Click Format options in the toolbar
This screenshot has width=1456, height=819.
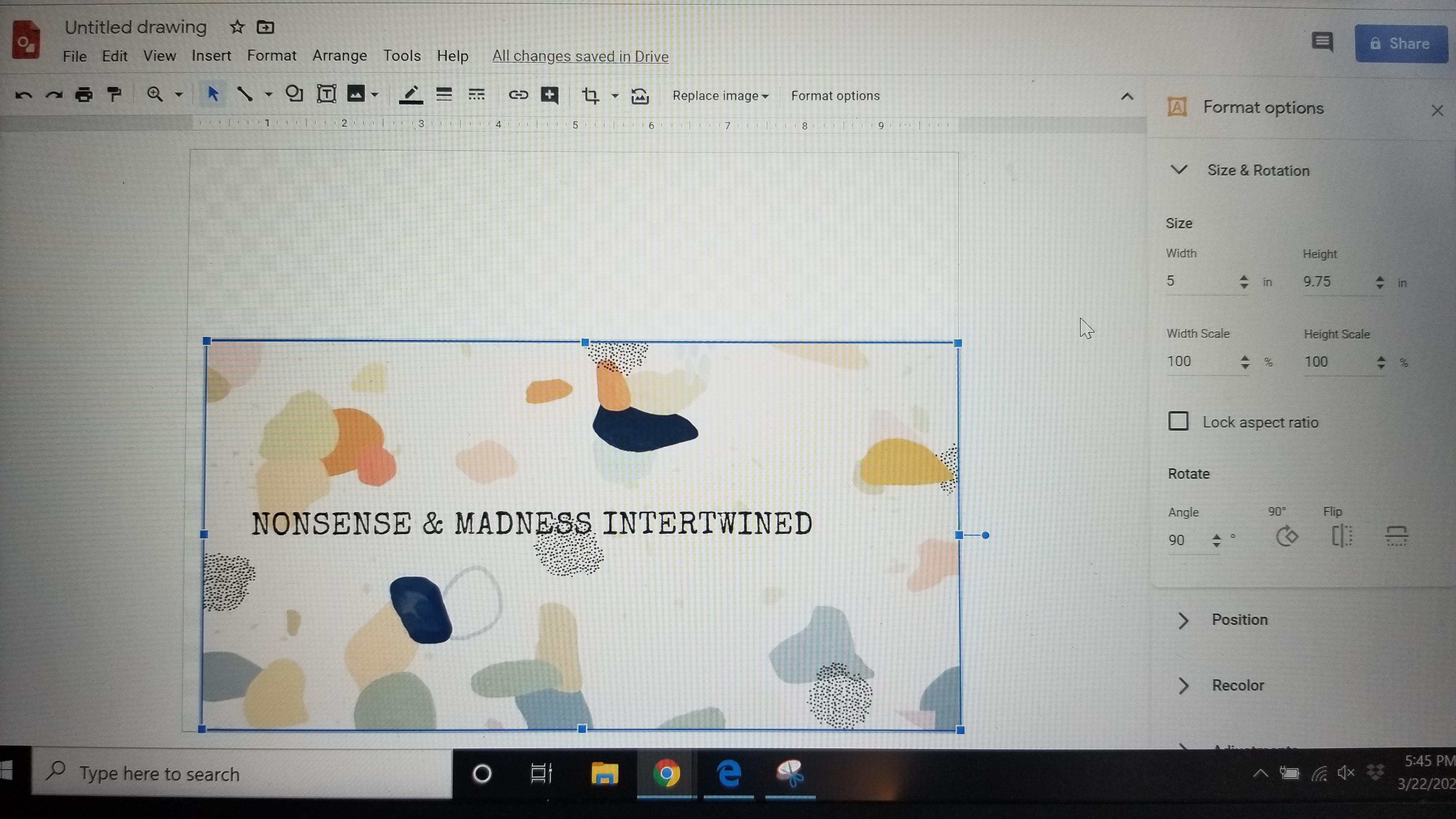(x=835, y=96)
